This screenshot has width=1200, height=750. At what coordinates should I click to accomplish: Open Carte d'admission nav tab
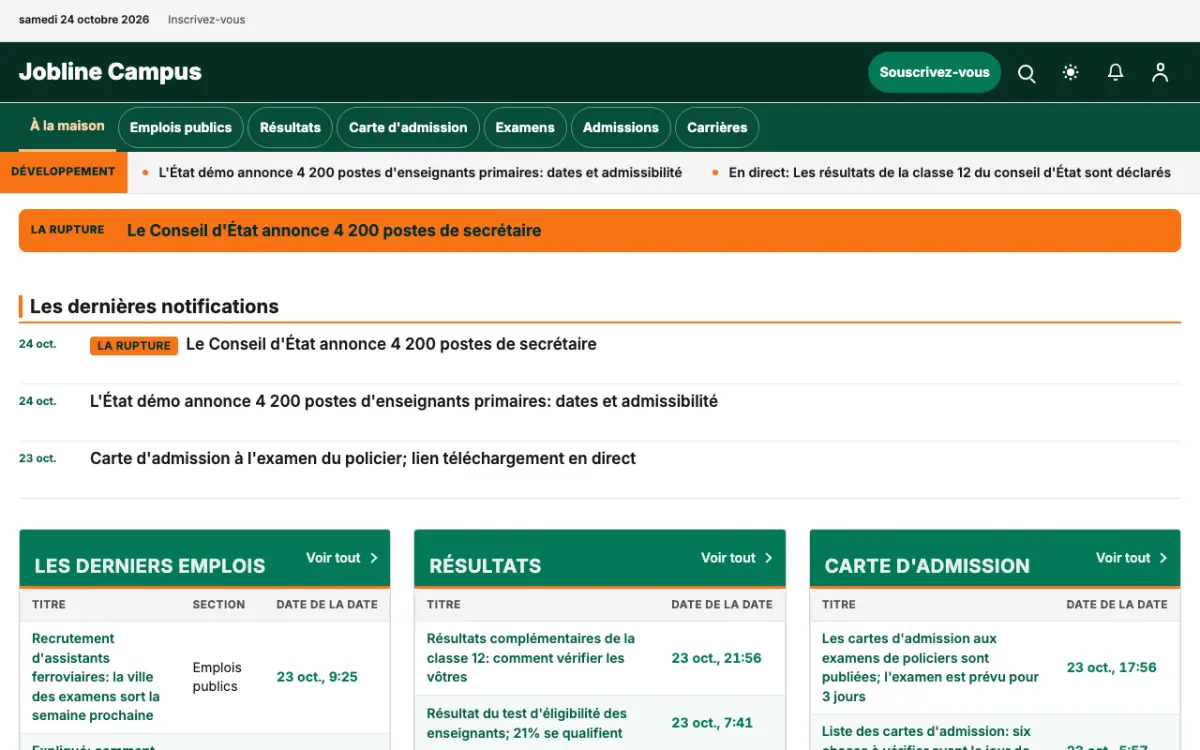408,127
